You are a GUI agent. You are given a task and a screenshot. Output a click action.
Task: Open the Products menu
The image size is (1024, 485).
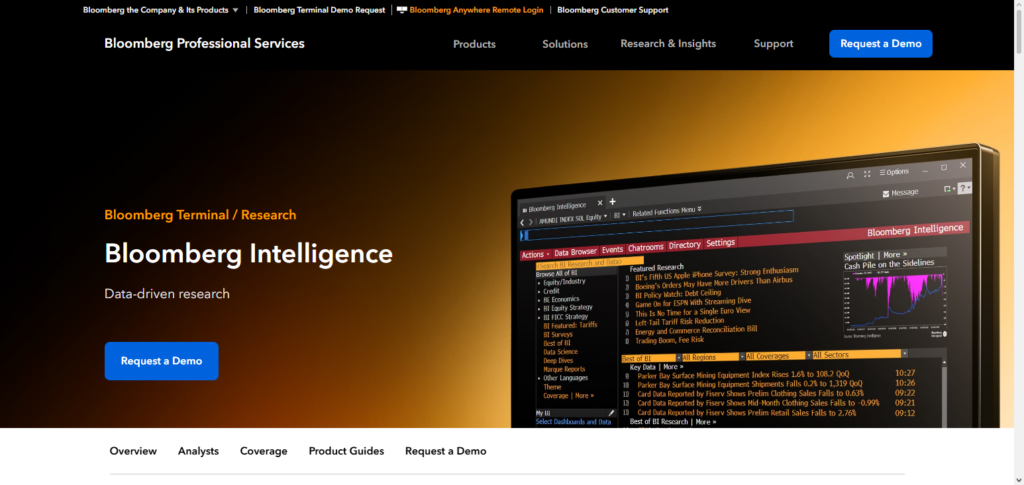pos(474,44)
